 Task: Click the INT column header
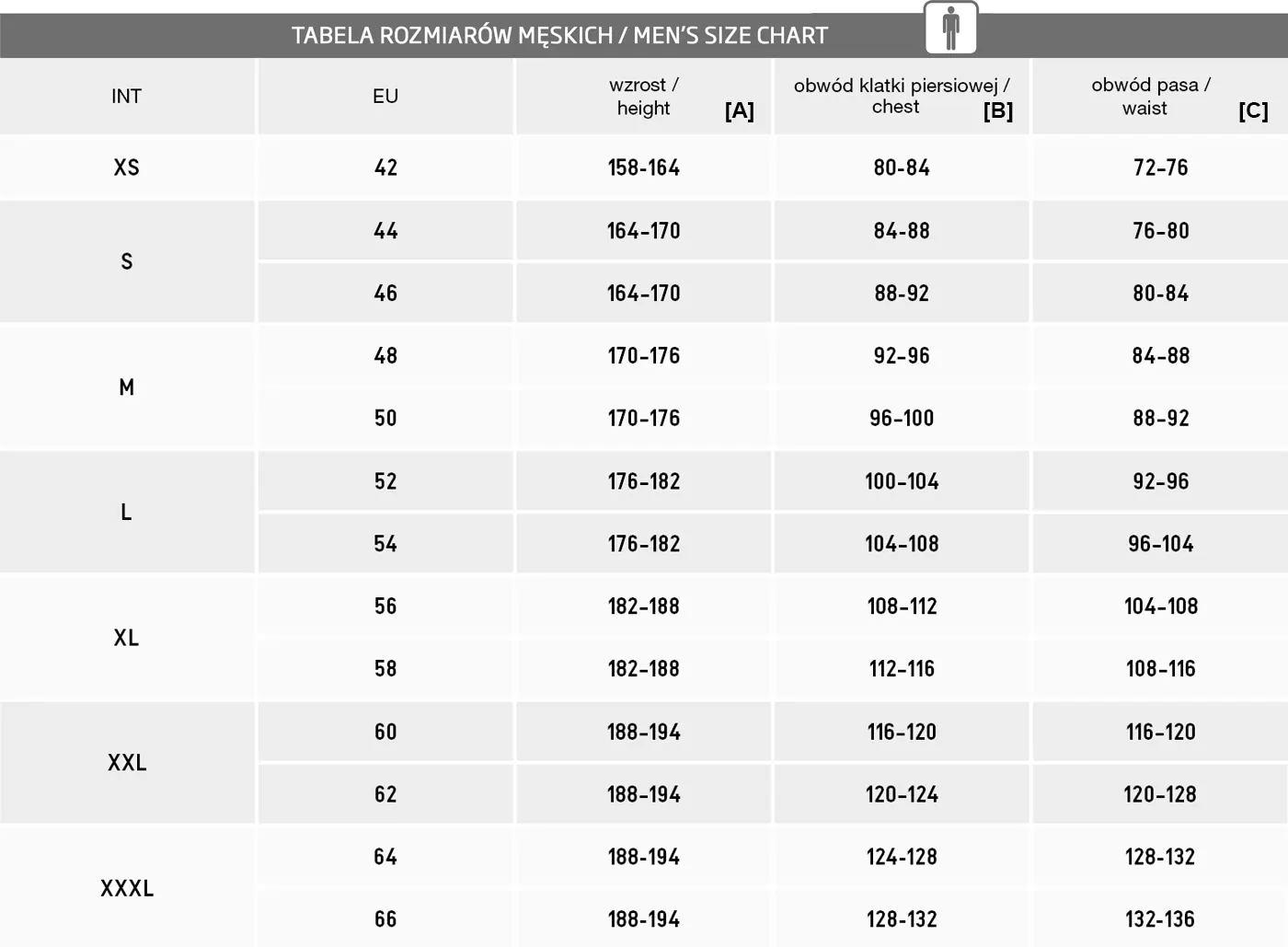tap(127, 97)
